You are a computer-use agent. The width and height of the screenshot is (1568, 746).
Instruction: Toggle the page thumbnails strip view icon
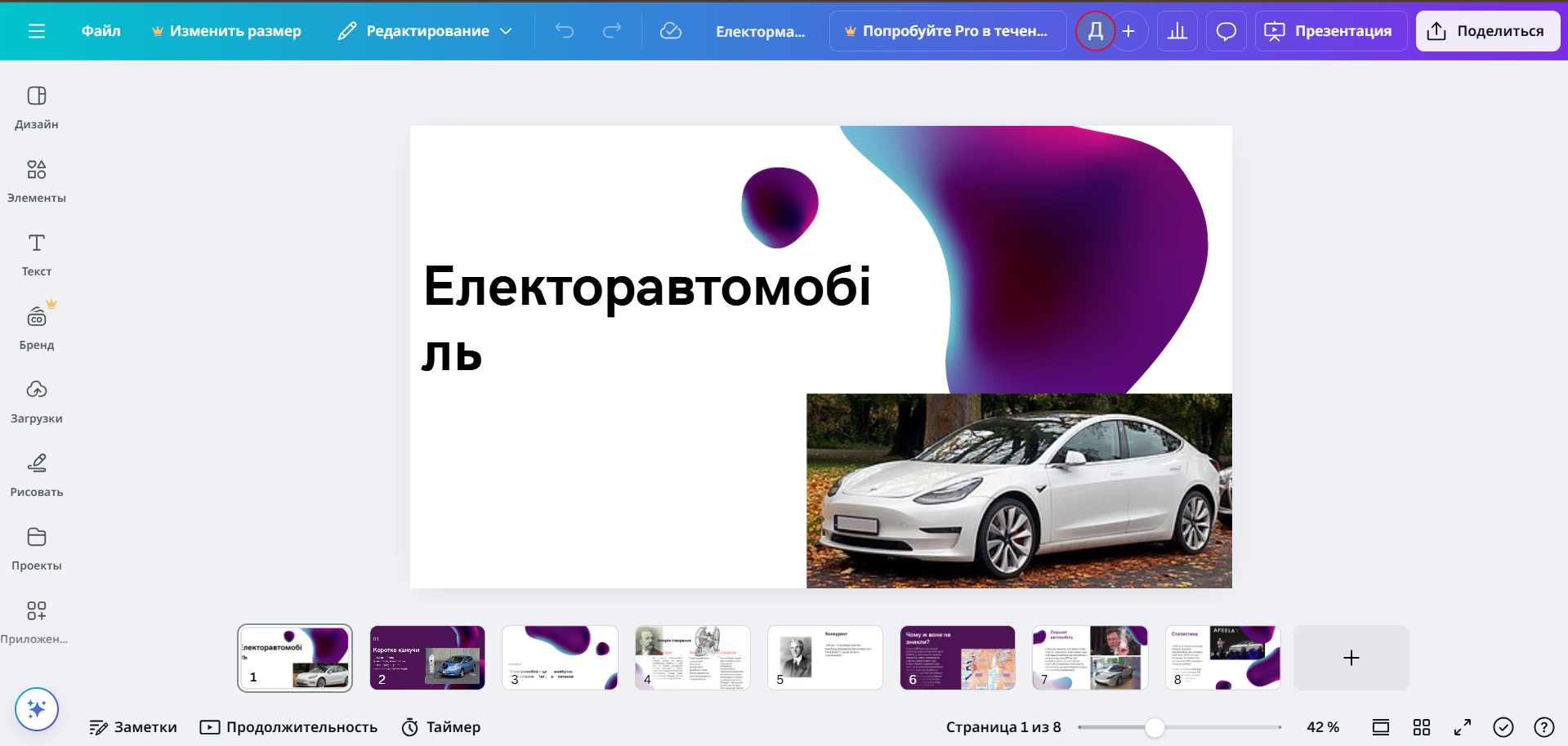[x=1381, y=727]
